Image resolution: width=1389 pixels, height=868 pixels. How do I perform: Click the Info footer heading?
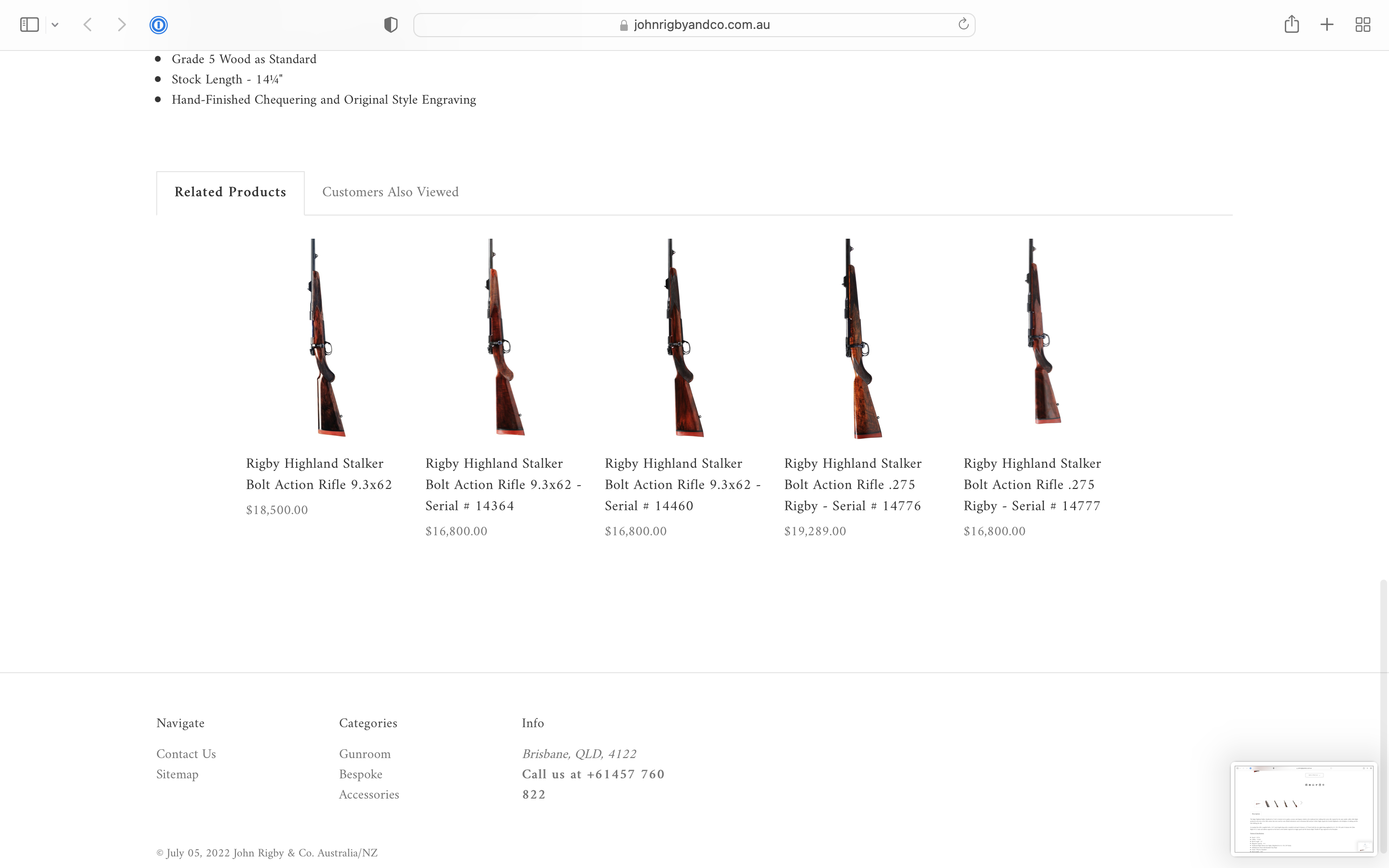click(x=532, y=723)
